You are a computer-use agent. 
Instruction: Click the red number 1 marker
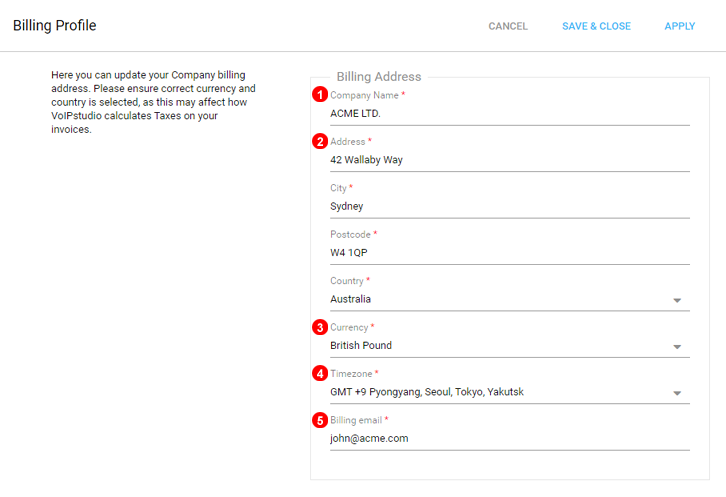320,94
